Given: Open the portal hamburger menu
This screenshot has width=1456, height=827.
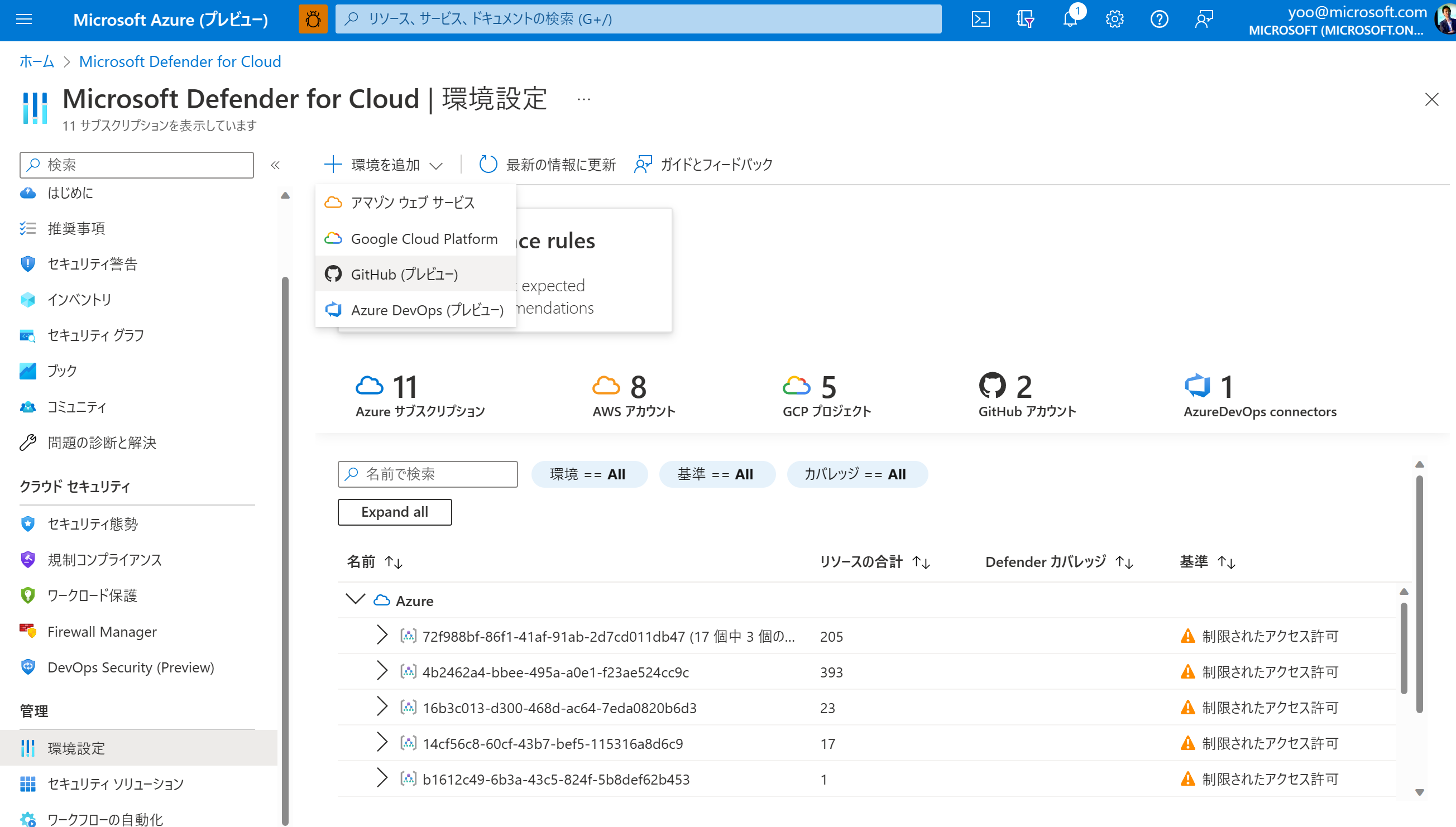Looking at the screenshot, I should click(23, 20).
